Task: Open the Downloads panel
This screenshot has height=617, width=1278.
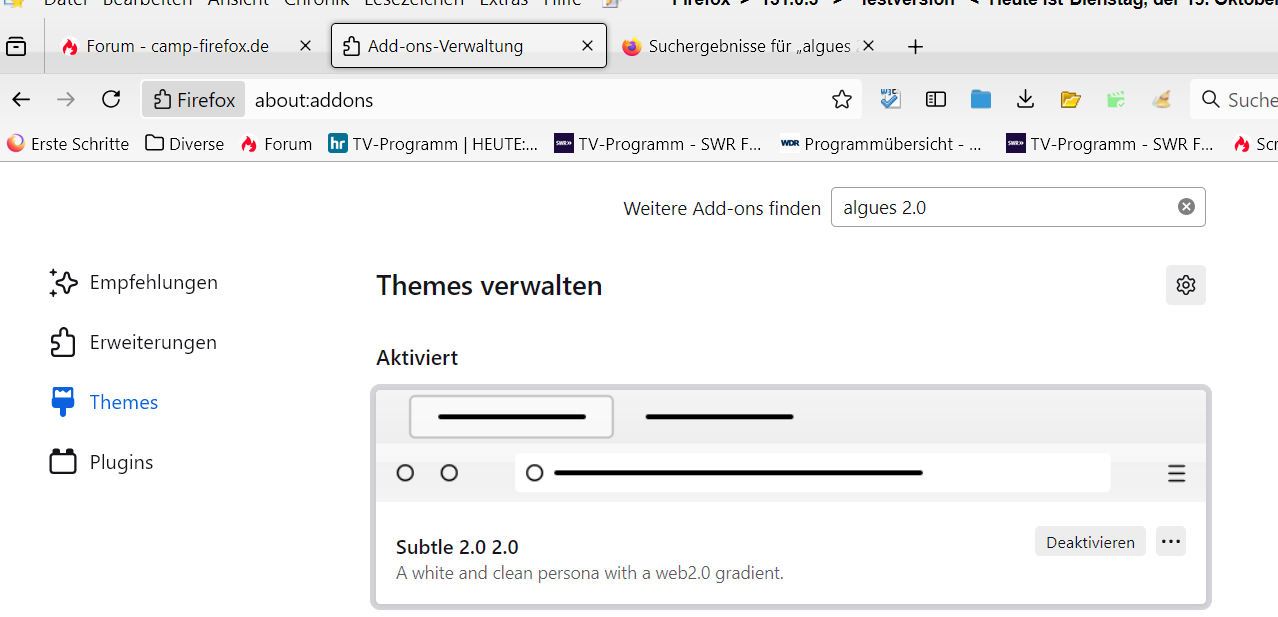Action: tap(1025, 99)
